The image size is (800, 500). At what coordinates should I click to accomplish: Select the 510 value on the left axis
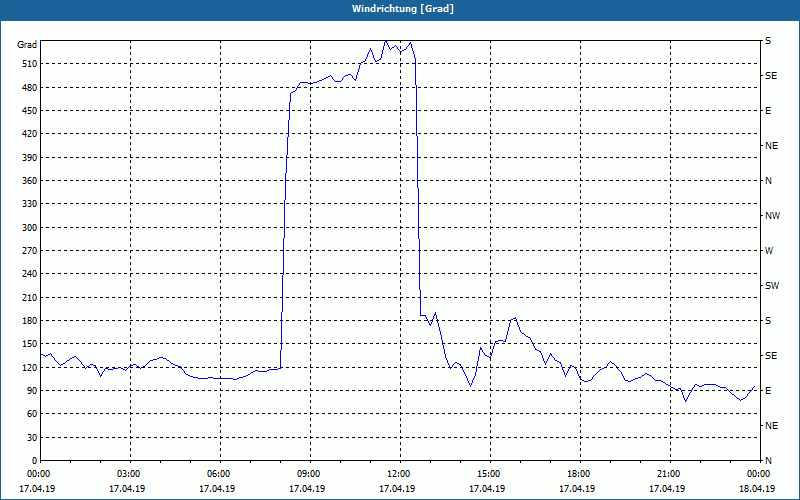(29, 64)
